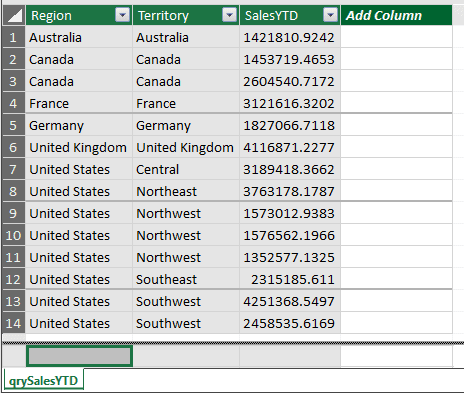Click the Add Column header
The height and width of the screenshot is (393, 464).
[x=396, y=15]
